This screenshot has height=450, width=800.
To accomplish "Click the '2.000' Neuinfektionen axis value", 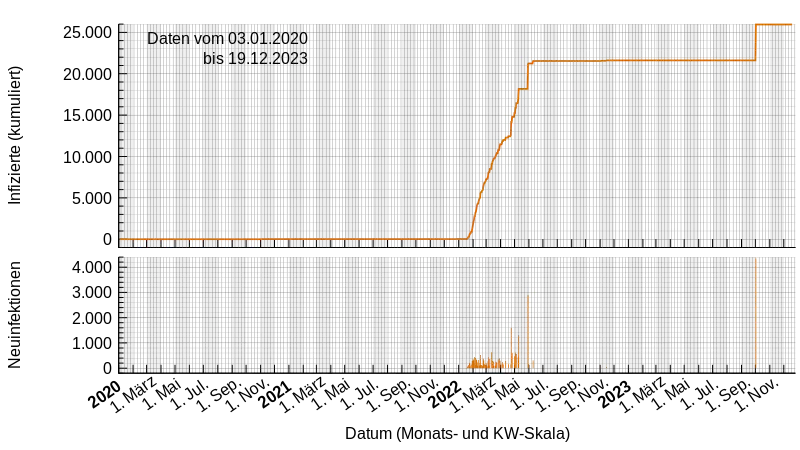I will point(91,318).
